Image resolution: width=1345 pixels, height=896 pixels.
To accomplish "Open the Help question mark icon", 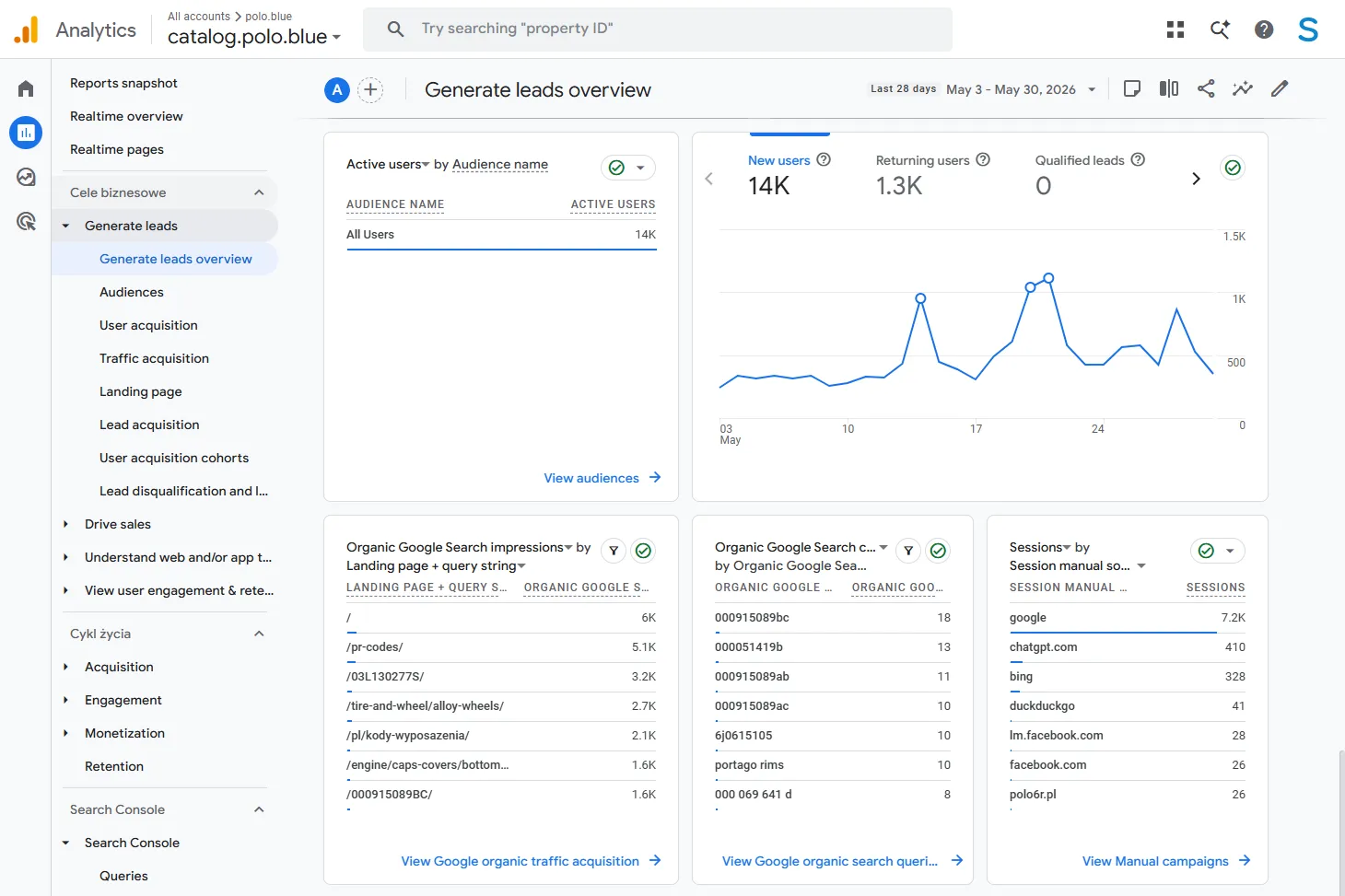I will tap(1264, 29).
